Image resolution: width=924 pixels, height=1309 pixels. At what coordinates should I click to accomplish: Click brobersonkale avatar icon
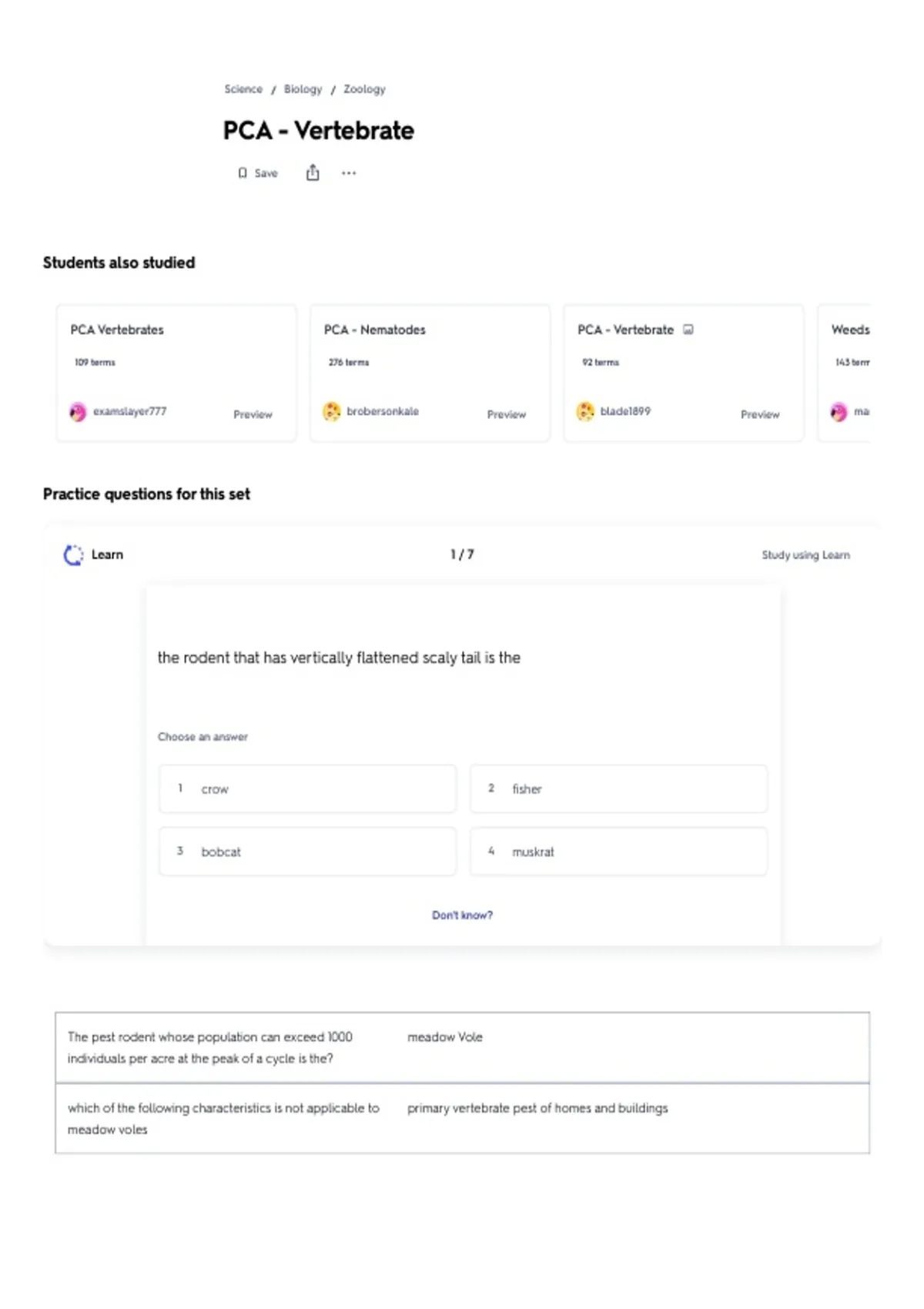click(x=331, y=412)
